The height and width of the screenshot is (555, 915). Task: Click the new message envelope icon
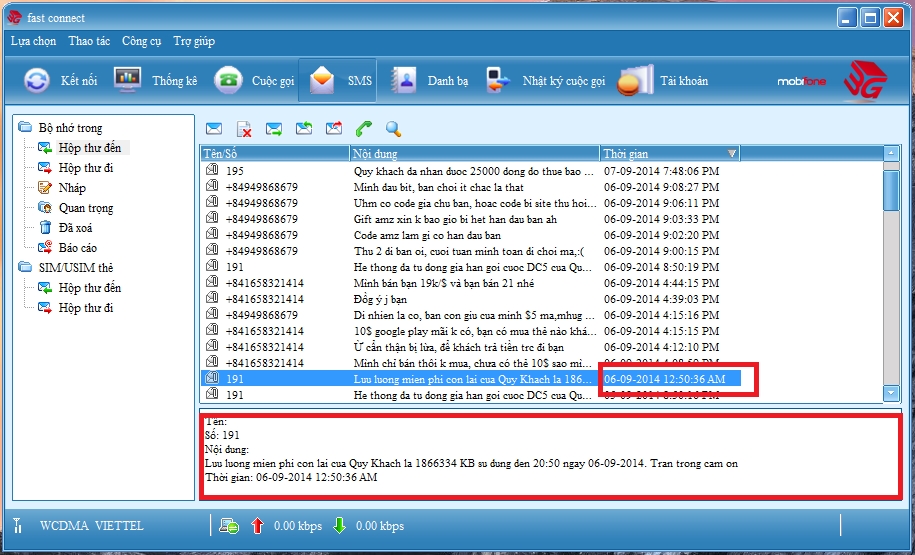213,128
